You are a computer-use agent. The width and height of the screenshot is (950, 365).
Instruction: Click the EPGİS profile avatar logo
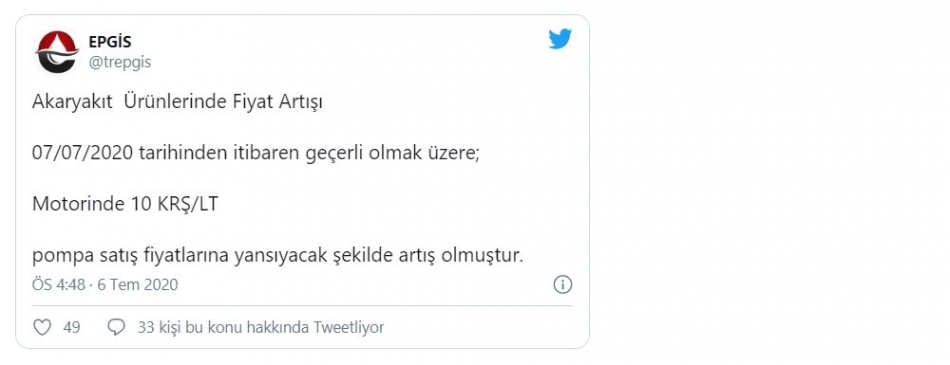pos(57,52)
